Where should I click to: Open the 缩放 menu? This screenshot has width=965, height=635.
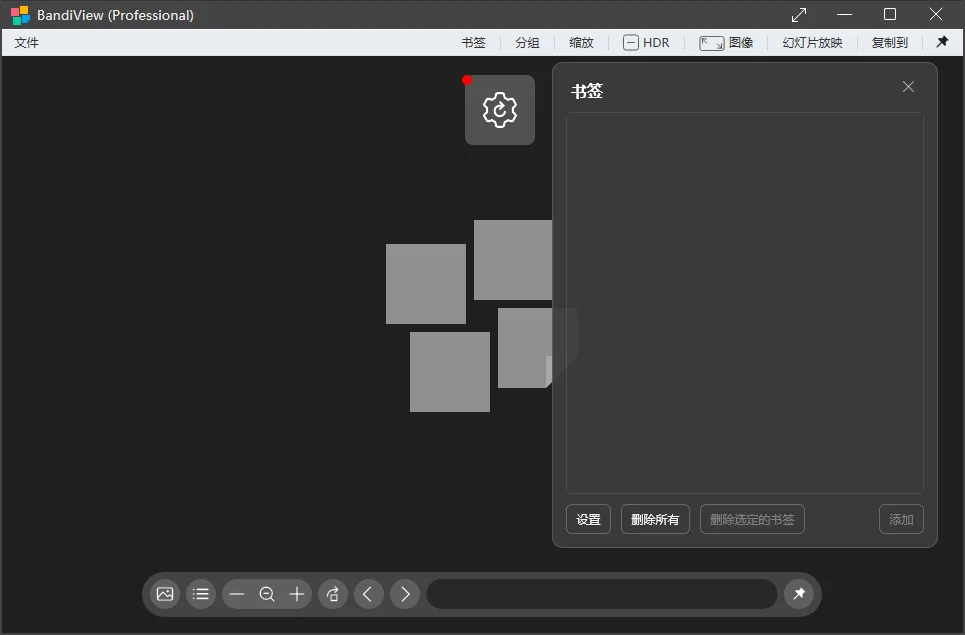tap(581, 42)
